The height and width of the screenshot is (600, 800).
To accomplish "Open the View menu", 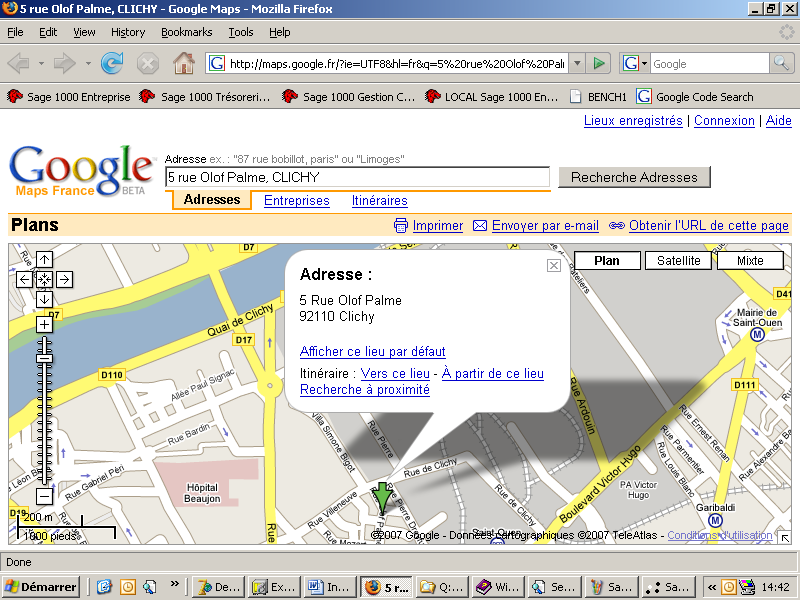I will pos(84,32).
